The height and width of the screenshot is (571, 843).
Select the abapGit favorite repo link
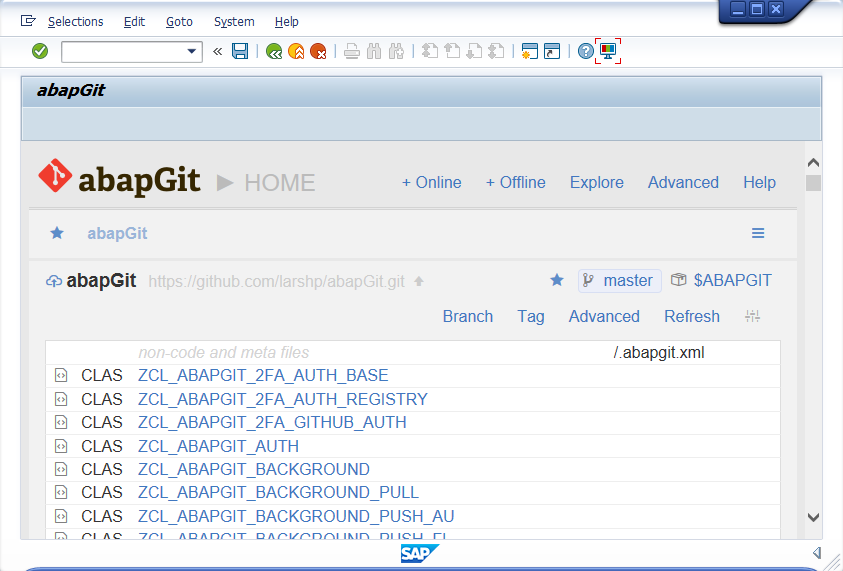coord(117,233)
